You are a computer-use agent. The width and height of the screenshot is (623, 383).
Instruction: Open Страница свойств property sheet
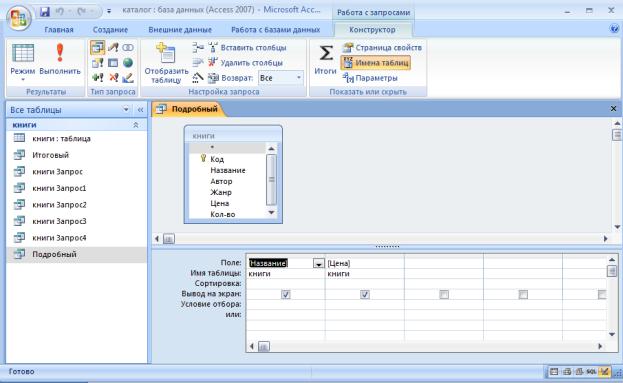pos(382,48)
